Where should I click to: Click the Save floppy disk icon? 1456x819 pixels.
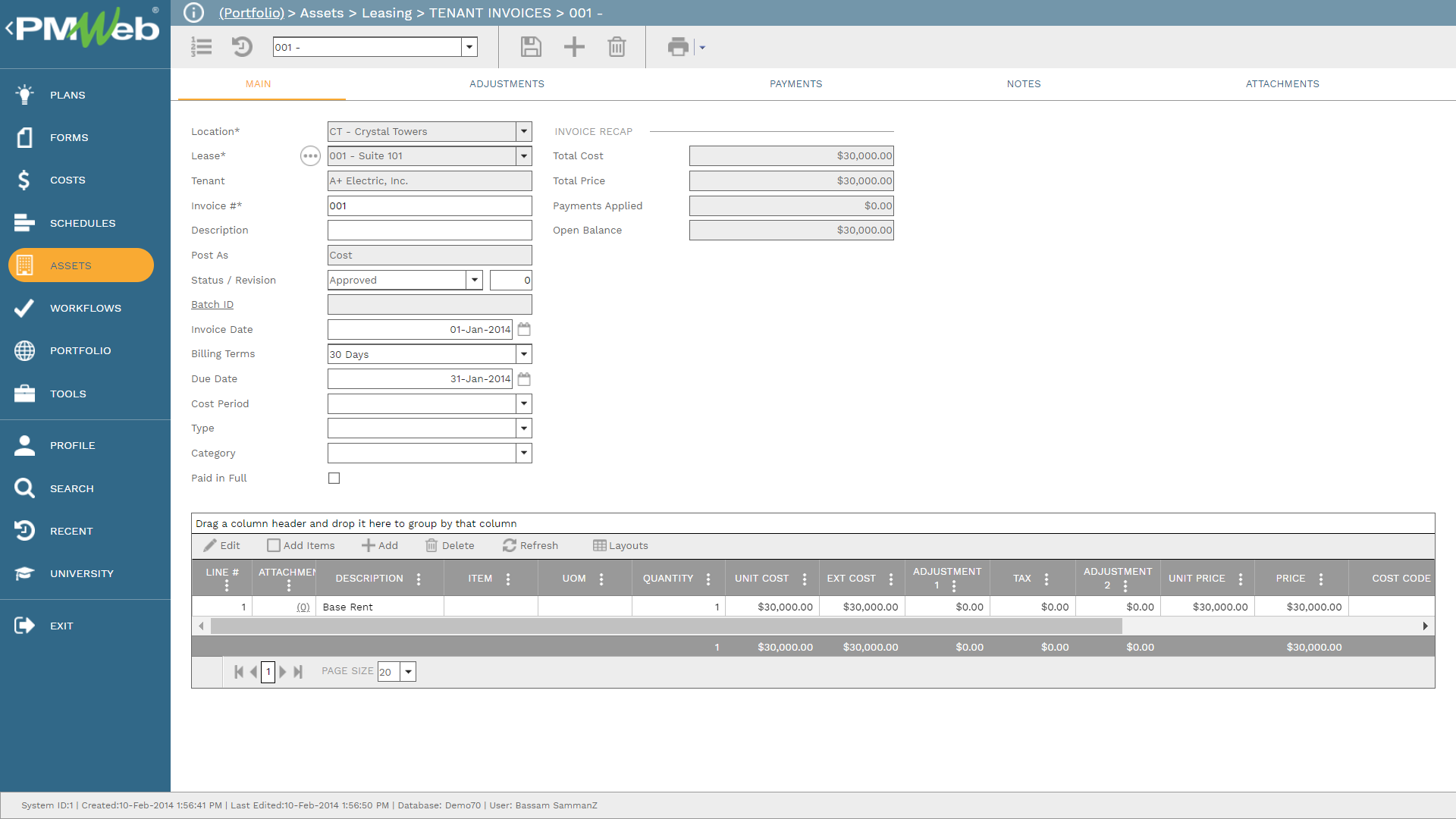point(531,47)
